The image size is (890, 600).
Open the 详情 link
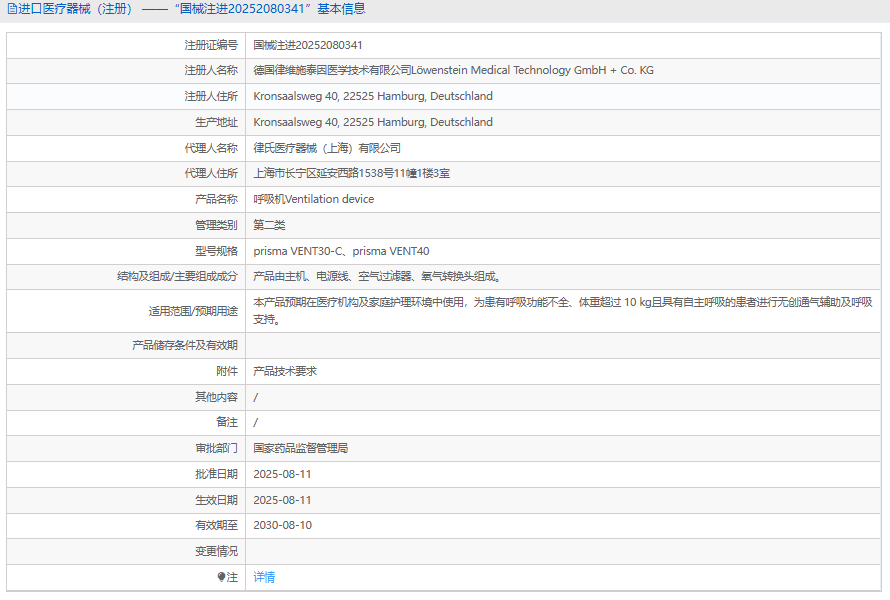[264, 577]
